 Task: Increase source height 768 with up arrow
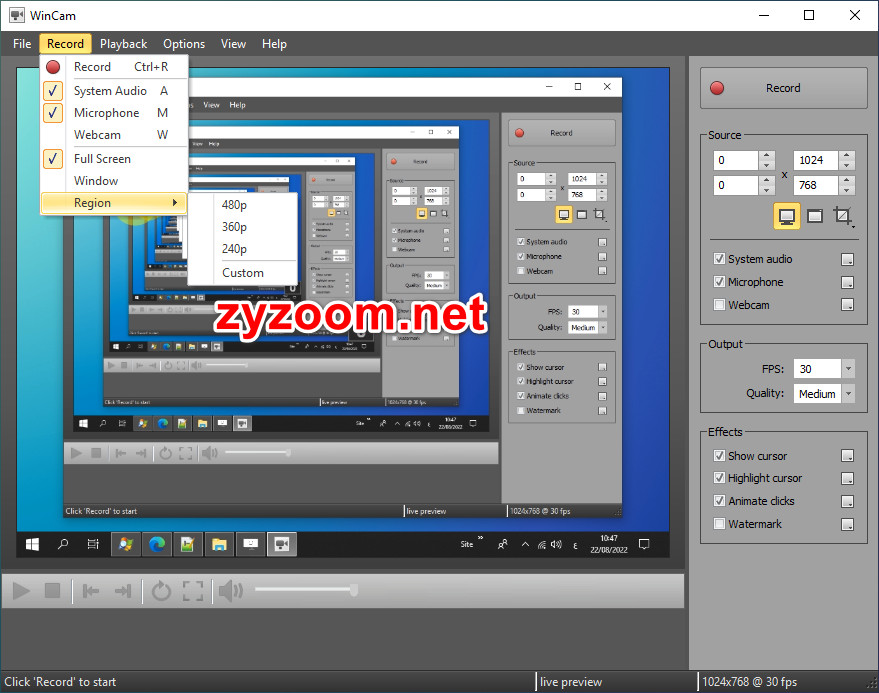coord(846,180)
